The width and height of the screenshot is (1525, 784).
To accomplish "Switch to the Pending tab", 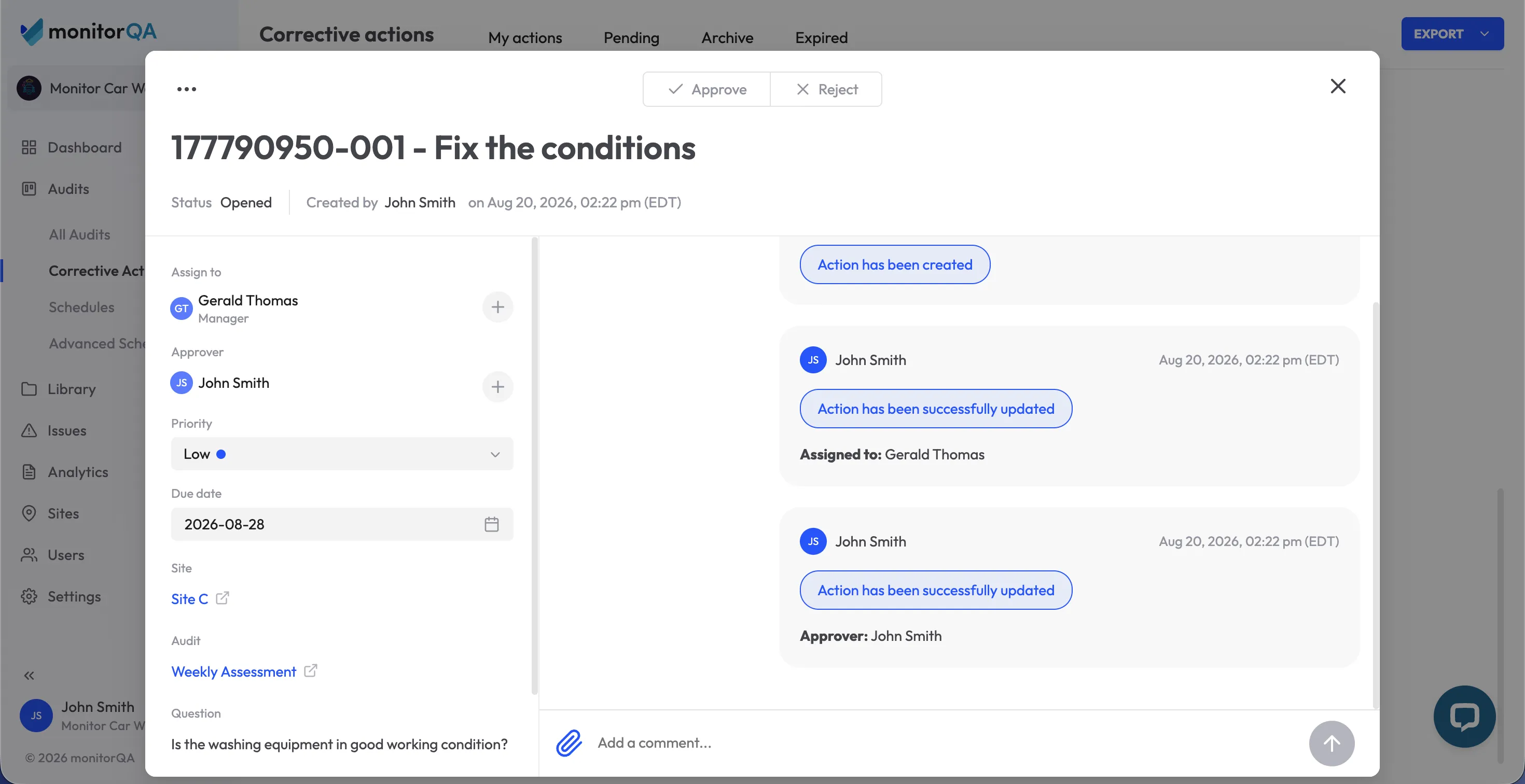I will coord(631,37).
